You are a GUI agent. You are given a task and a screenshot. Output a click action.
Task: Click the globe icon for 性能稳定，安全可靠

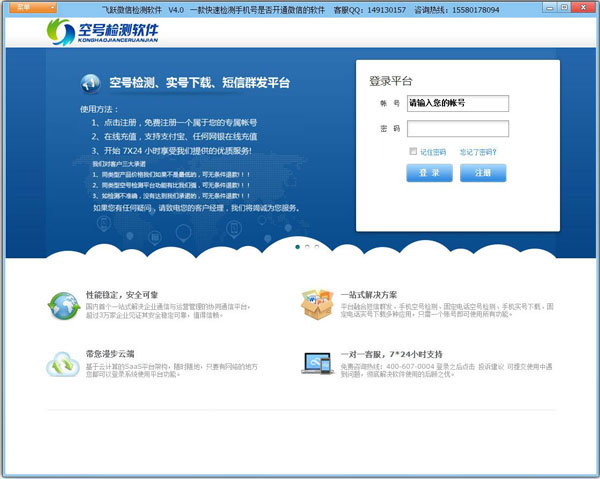pos(64,303)
